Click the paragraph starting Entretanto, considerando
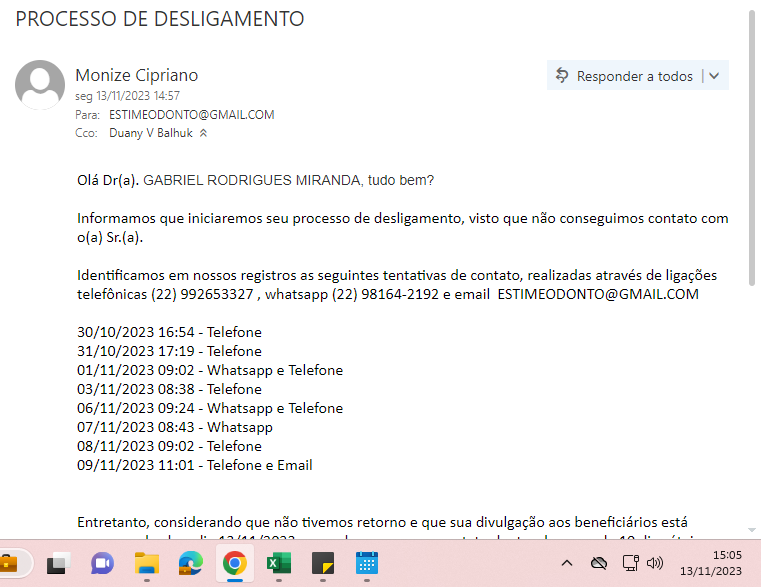Image resolution: width=761 pixels, height=587 pixels. click(382, 528)
